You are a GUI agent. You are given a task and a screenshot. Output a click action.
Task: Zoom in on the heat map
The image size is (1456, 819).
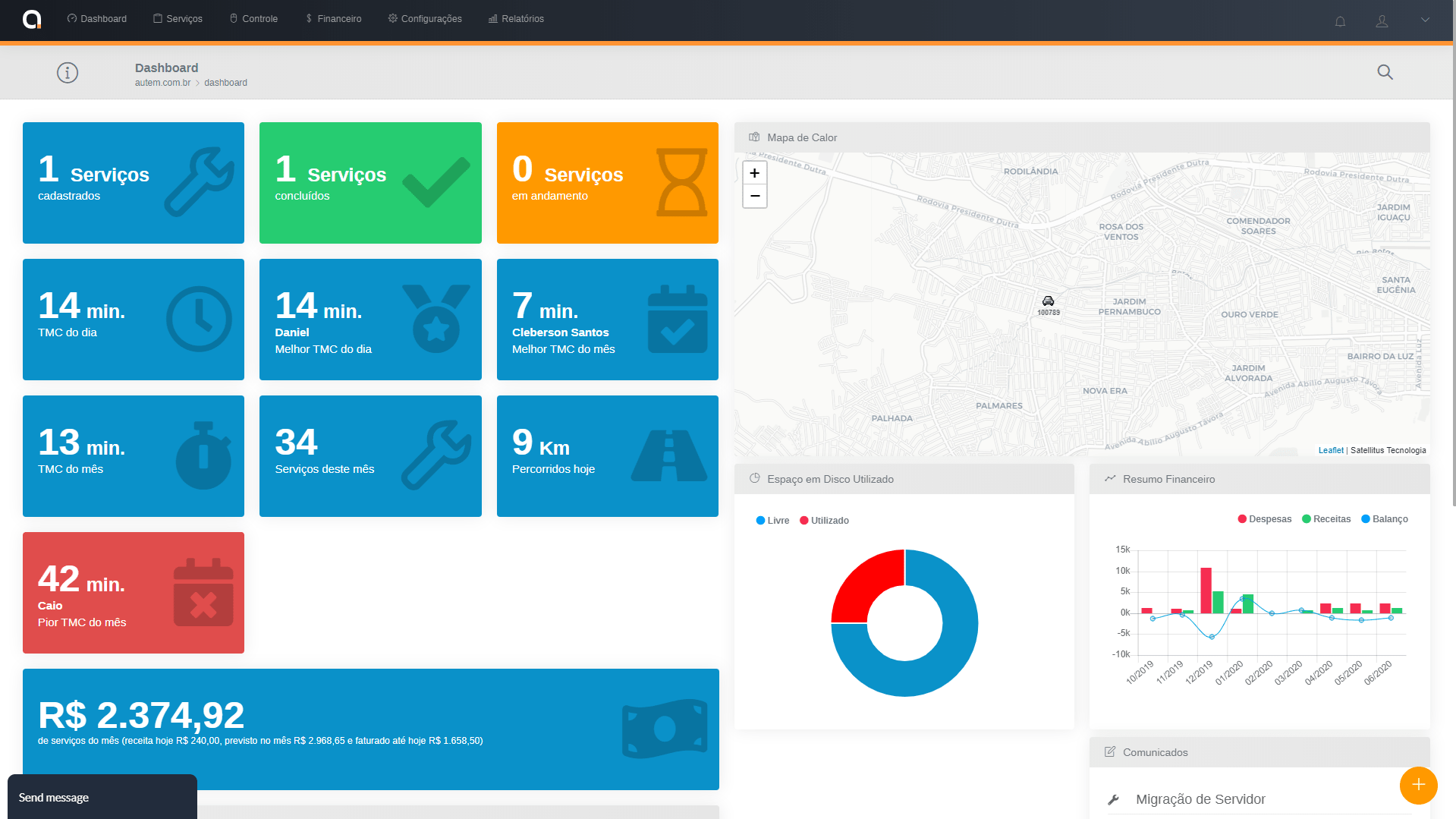[754, 173]
